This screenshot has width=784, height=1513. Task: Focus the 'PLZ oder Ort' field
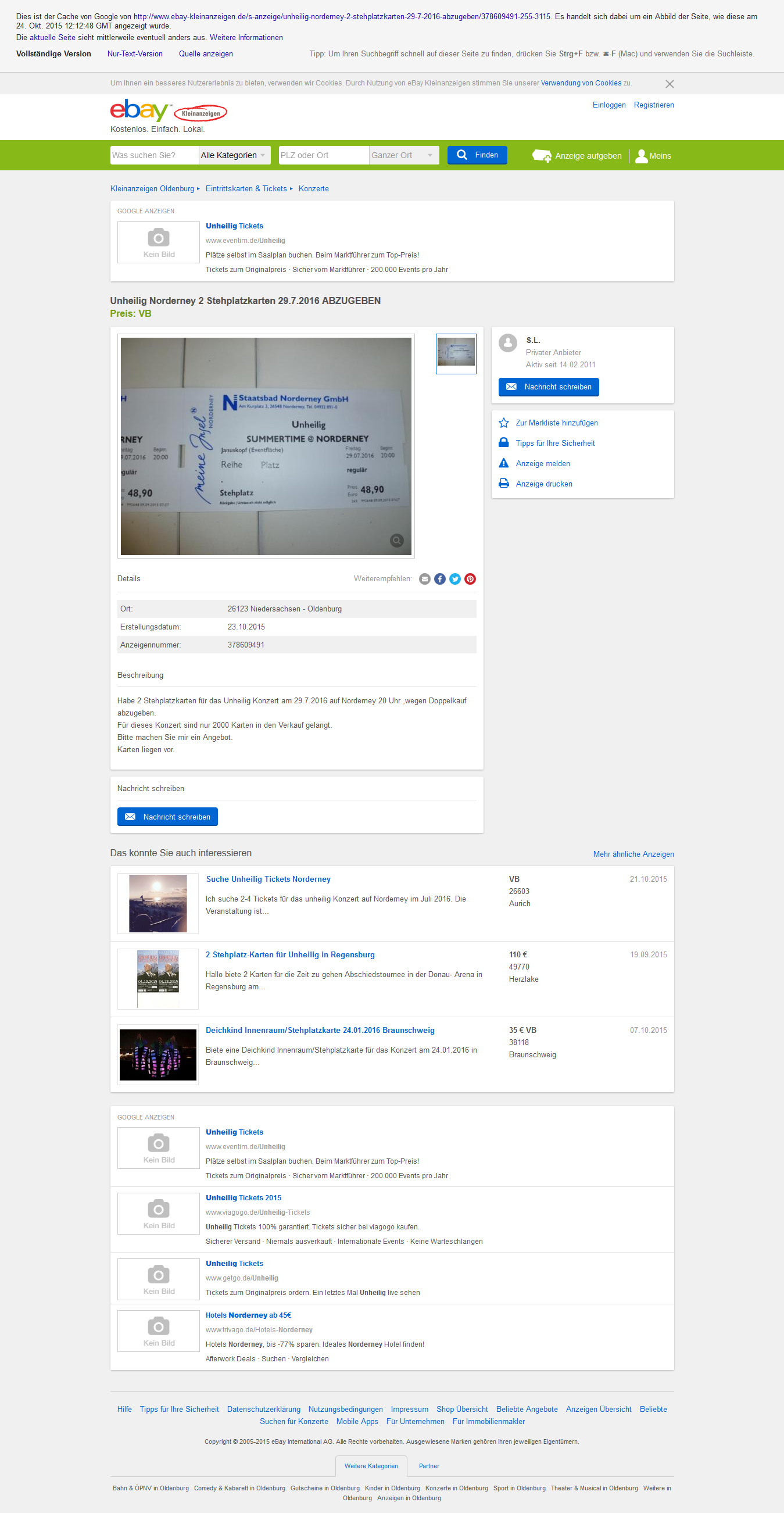click(x=324, y=155)
